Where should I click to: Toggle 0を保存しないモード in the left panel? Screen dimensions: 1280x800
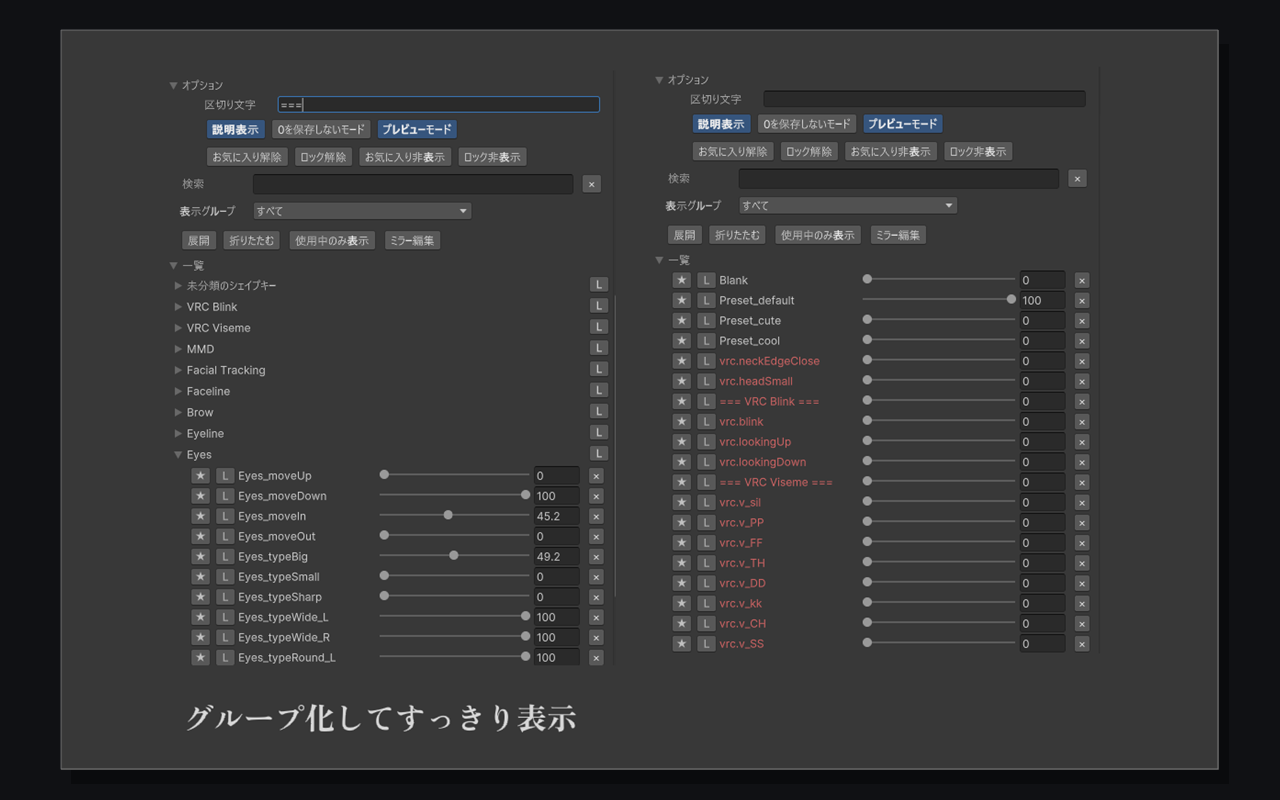point(321,129)
